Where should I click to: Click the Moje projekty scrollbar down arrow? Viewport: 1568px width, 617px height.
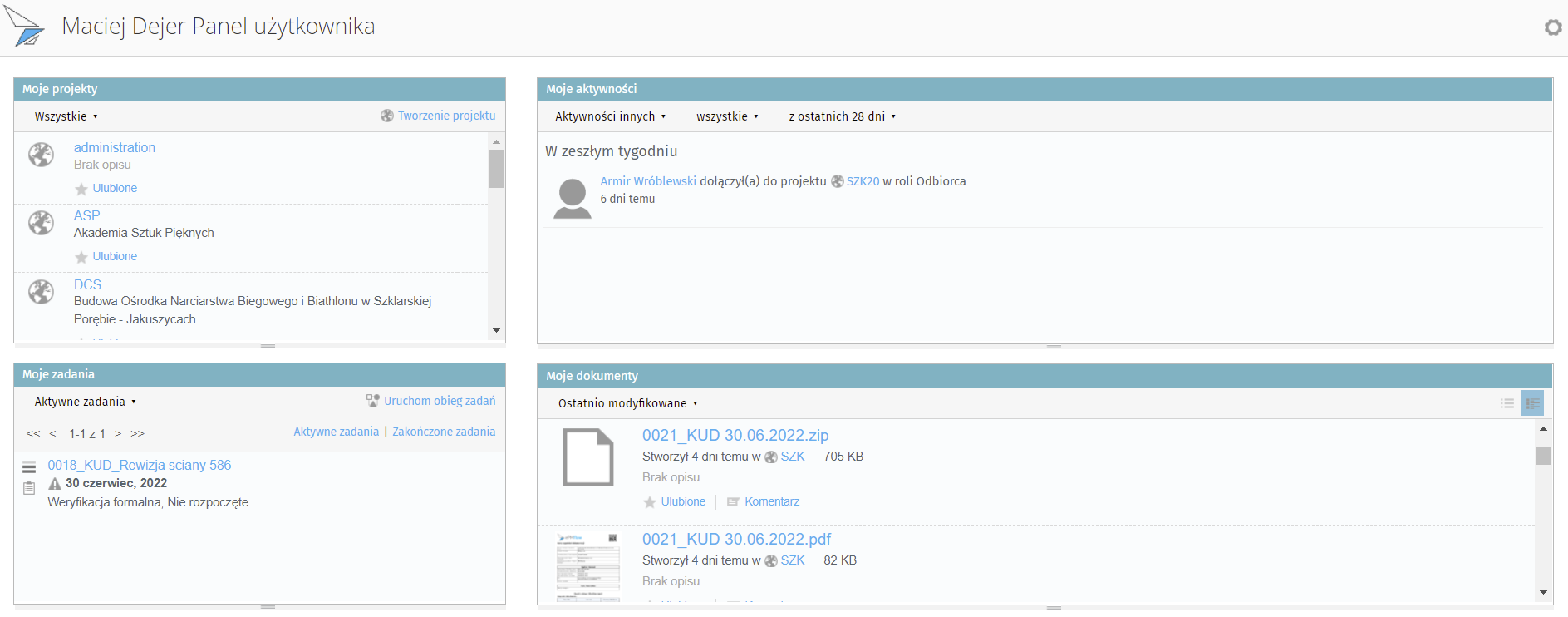496,330
